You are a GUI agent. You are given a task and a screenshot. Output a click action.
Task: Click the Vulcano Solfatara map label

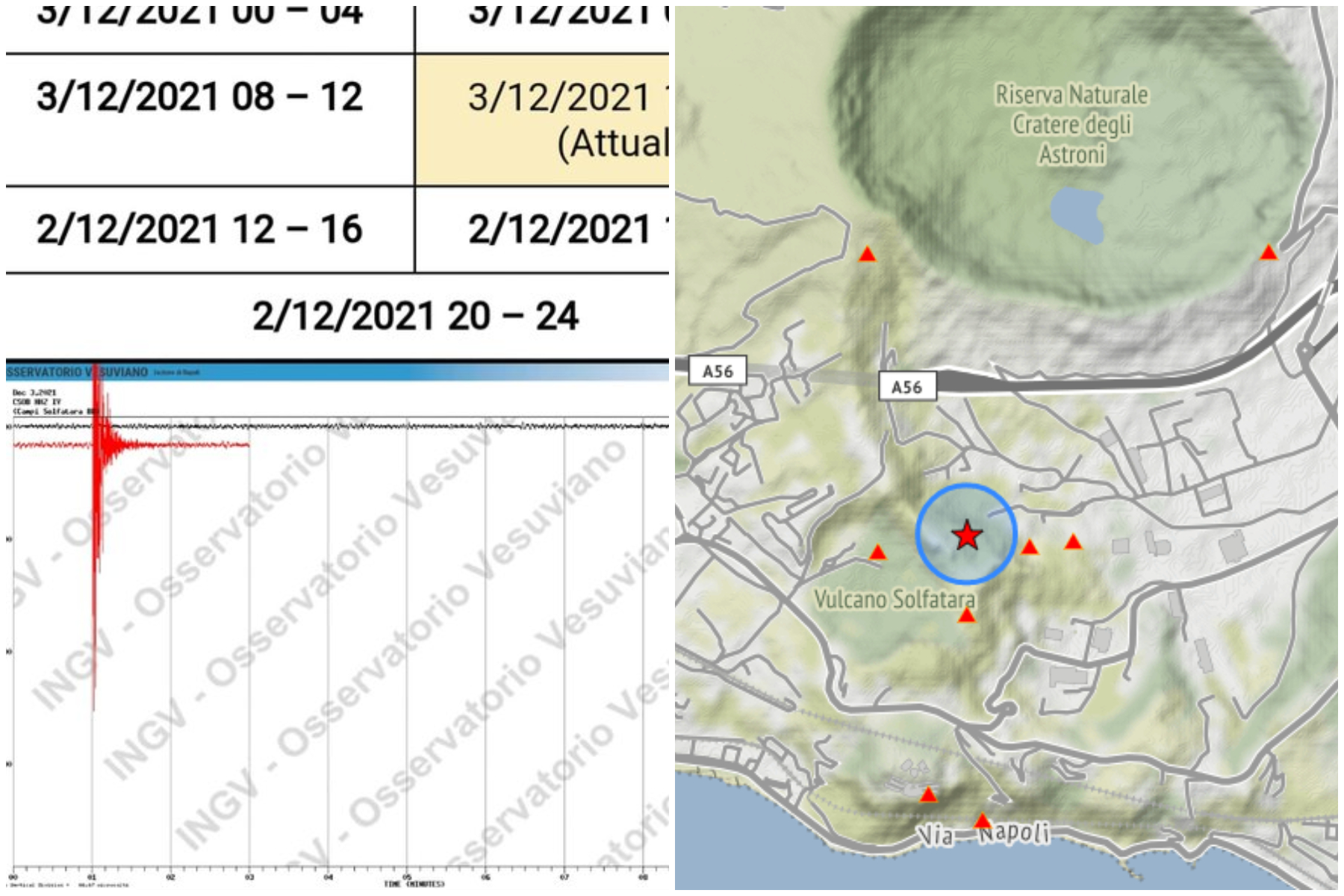894,600
